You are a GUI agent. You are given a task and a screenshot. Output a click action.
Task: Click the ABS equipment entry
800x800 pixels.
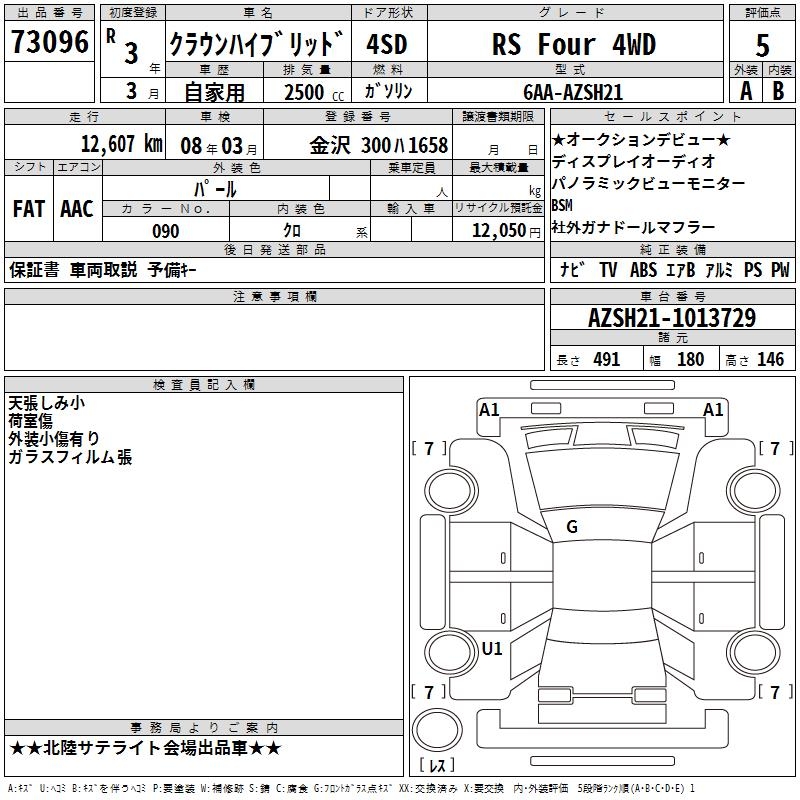[643, 270]
